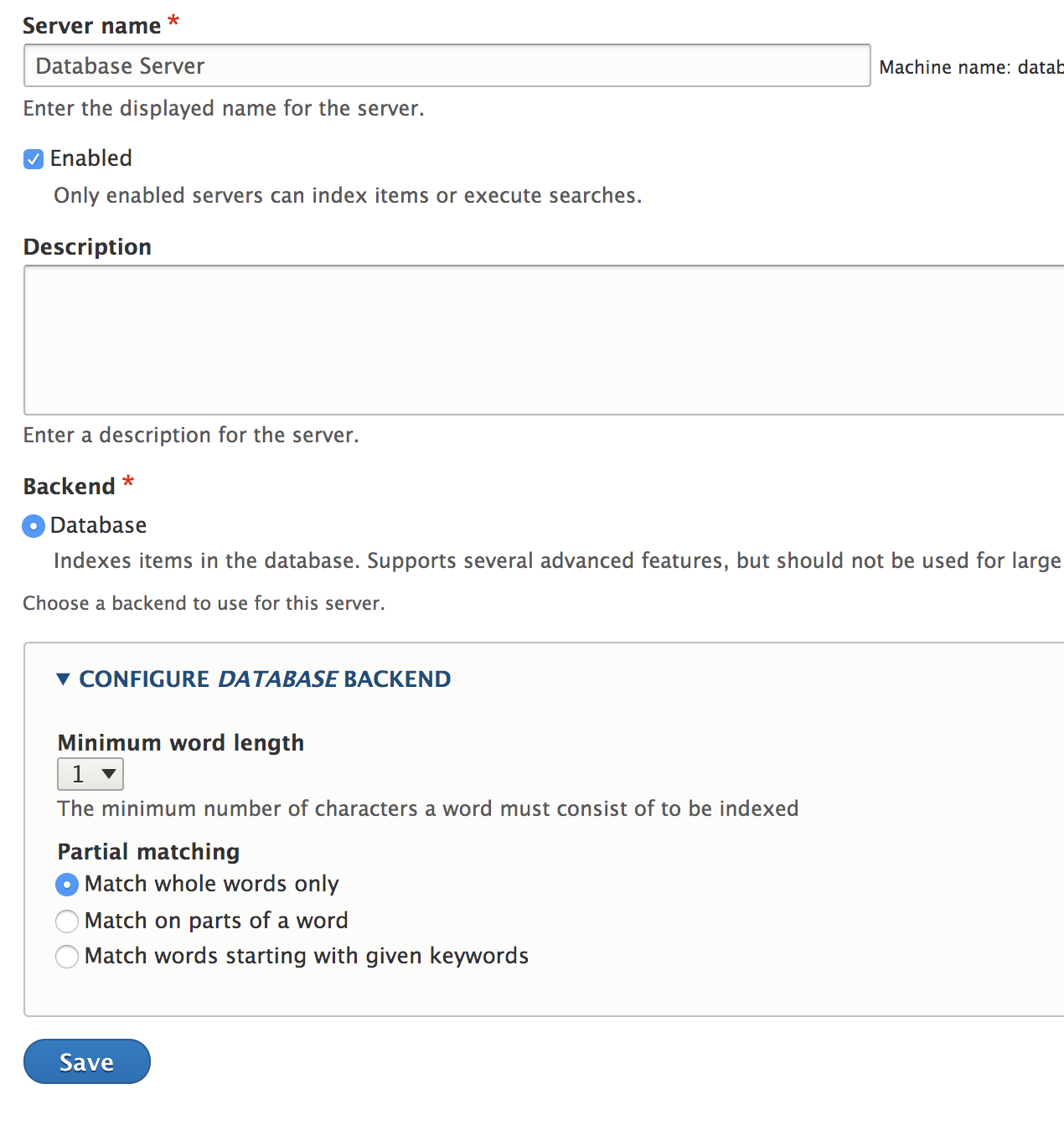Click the 'Database' backend label text
This screenshot has height=1146, width=1064.
[x=99, y=525]
